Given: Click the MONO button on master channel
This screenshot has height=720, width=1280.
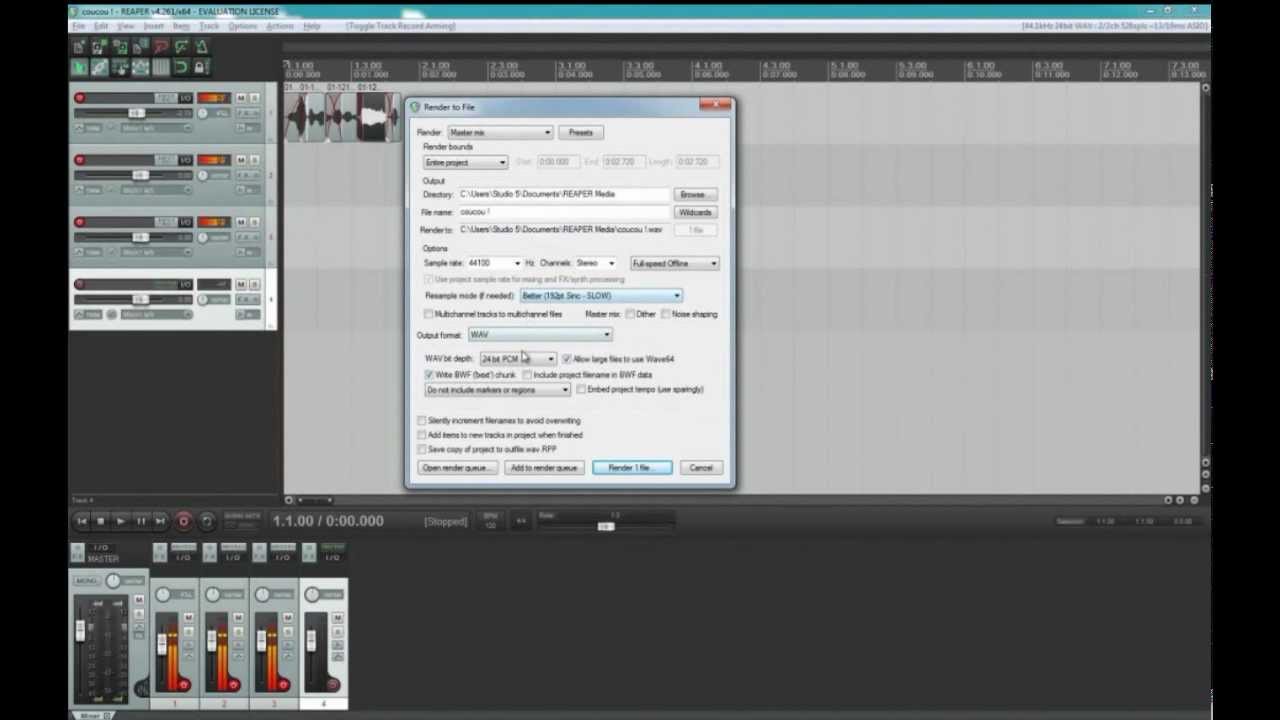Looking at the screenshot, I should point(86,581).
